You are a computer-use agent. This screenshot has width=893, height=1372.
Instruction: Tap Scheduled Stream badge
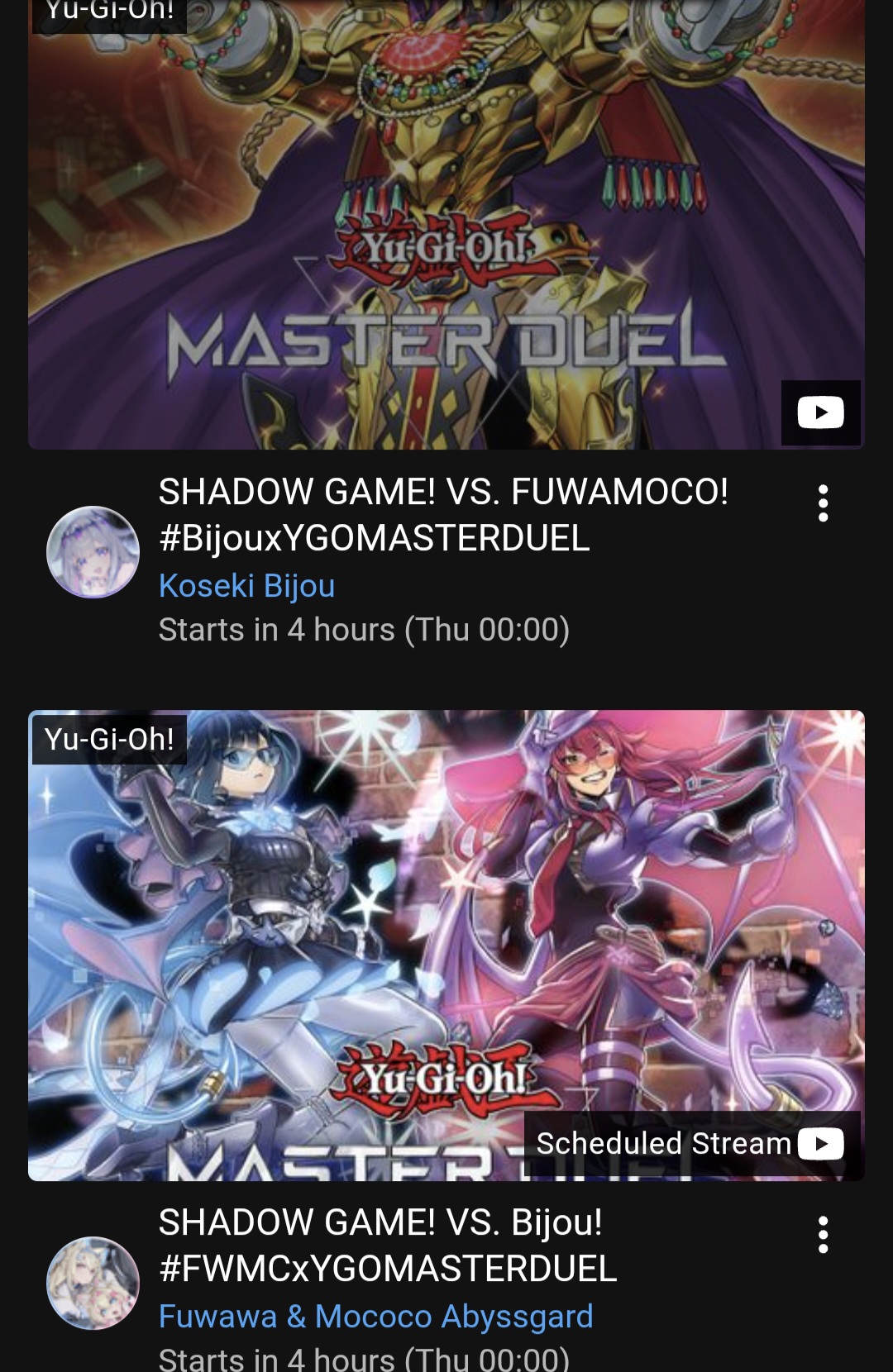(692, 1144)
